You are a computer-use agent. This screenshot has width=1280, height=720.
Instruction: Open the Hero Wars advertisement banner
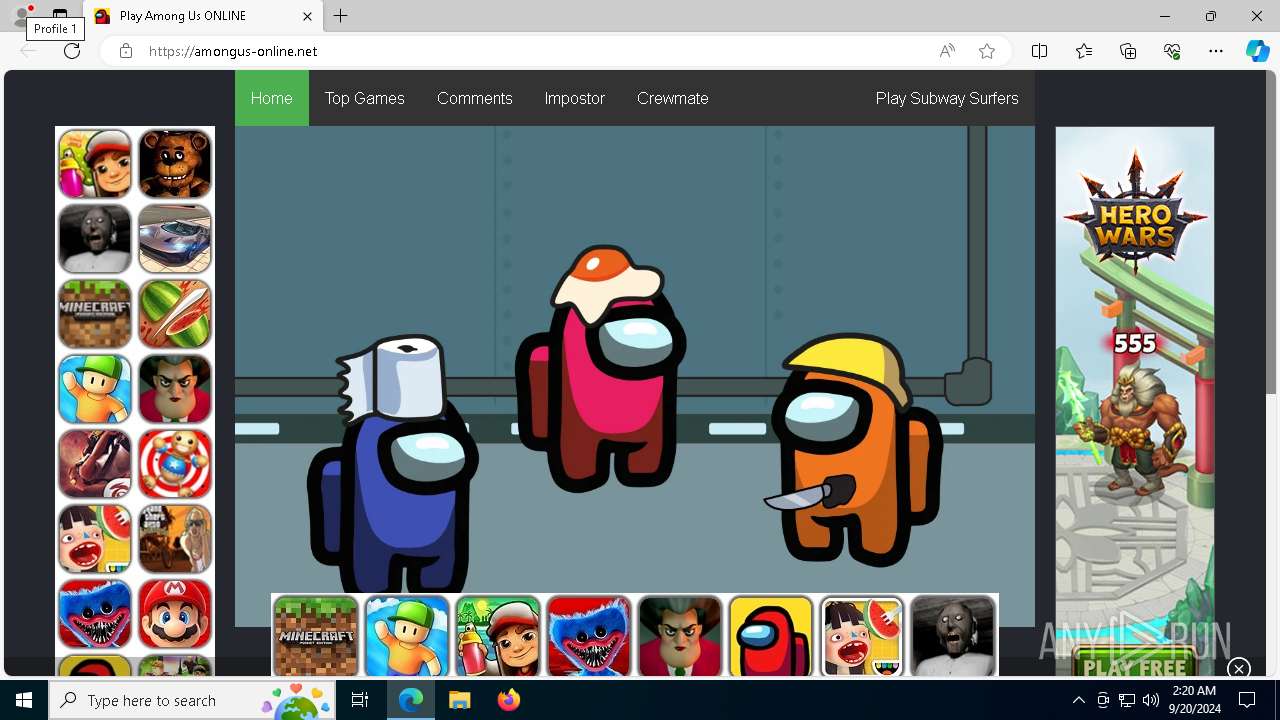pos(1135,400)
